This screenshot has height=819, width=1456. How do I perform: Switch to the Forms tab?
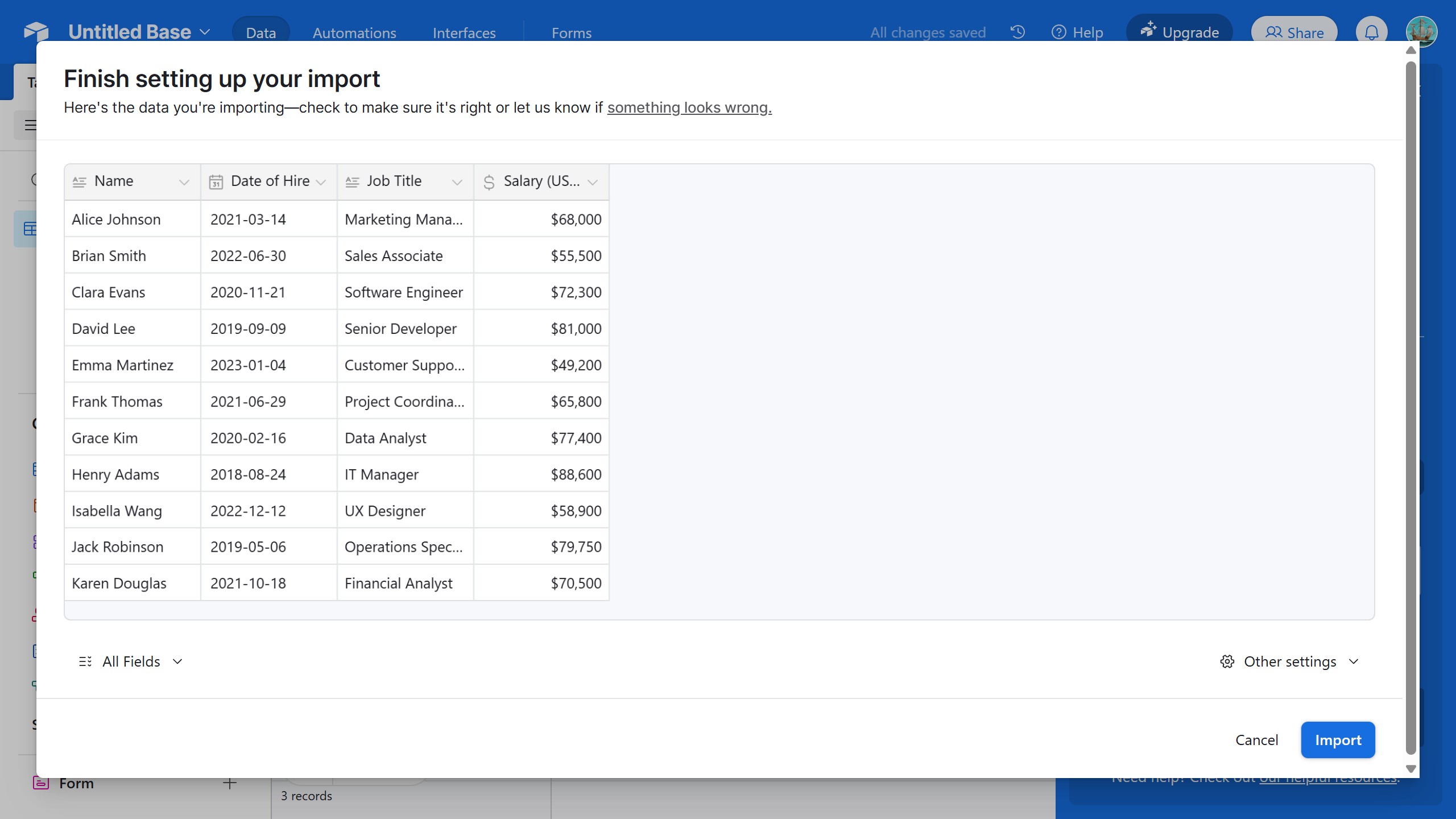[x=572, y=32]
